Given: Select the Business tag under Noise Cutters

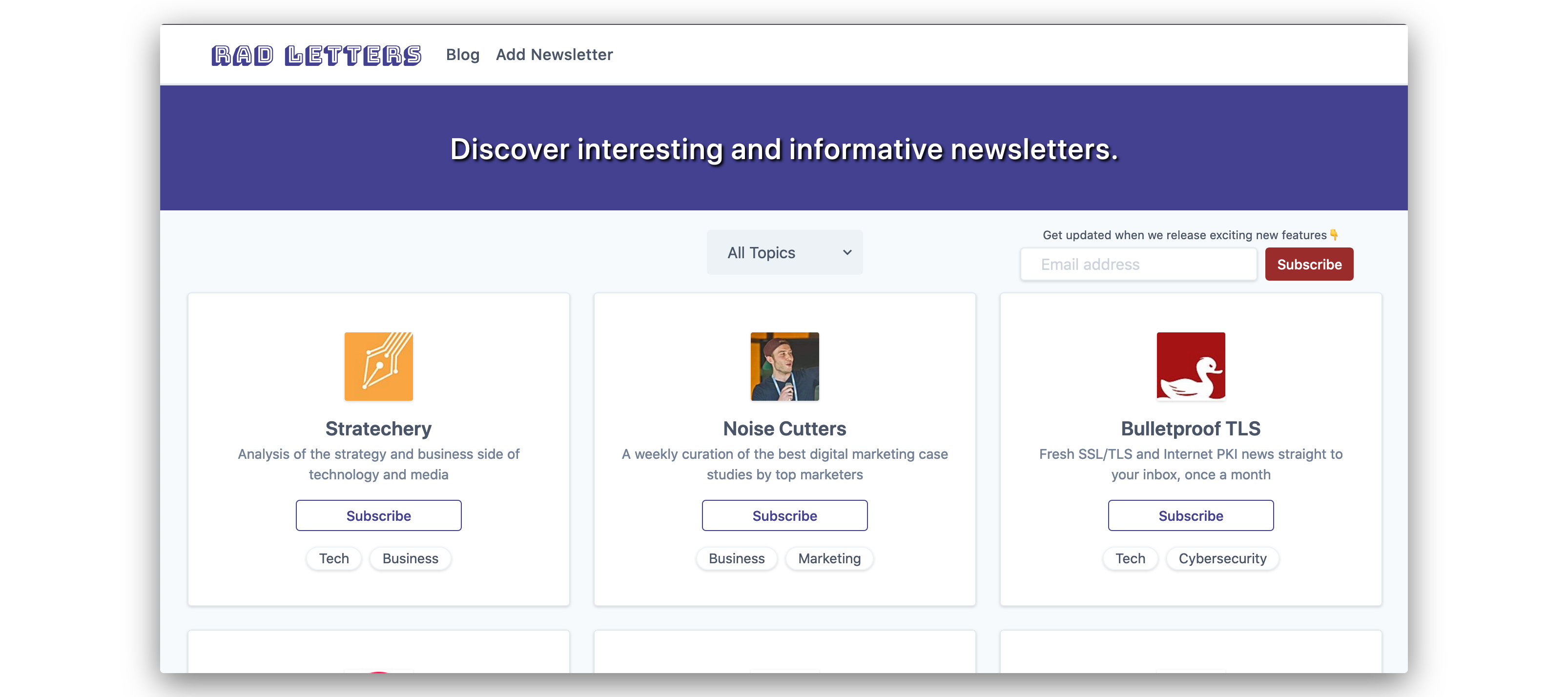Looking at the screenshot, I should coord(737,558).
